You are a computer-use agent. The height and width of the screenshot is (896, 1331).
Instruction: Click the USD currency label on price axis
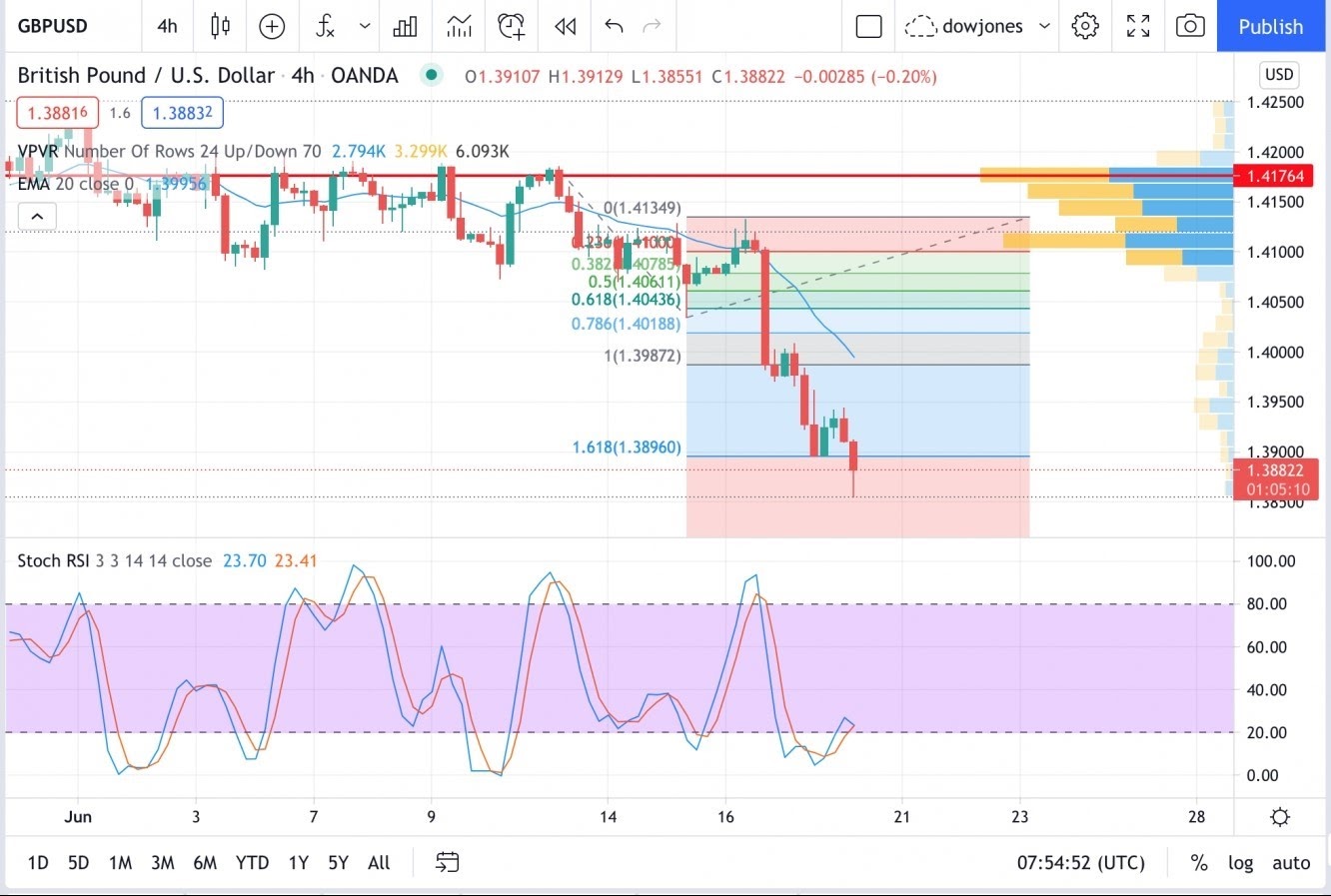point(1279,75)
